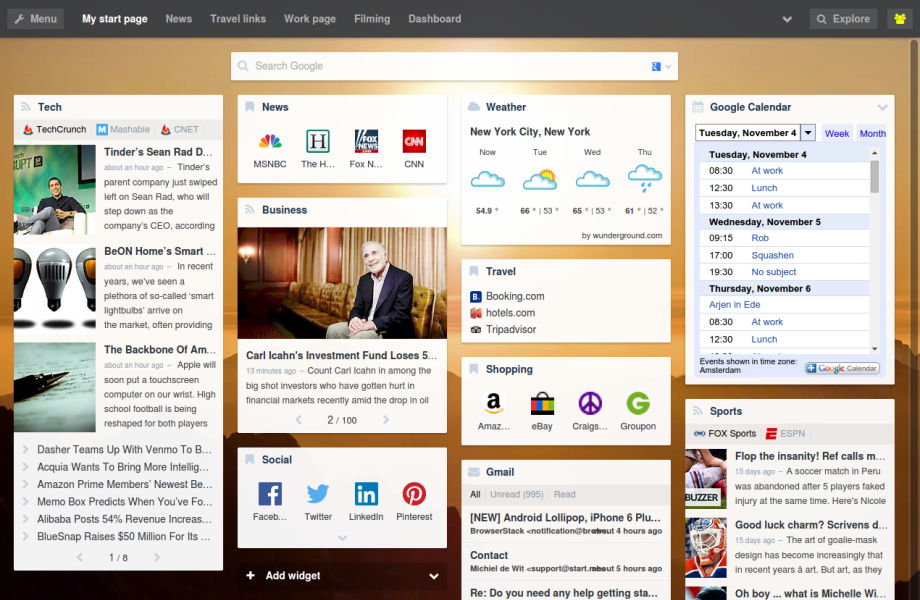Screen dimensions: 920x600
Task: Open the Menu button
Action: tap(36, 19)
